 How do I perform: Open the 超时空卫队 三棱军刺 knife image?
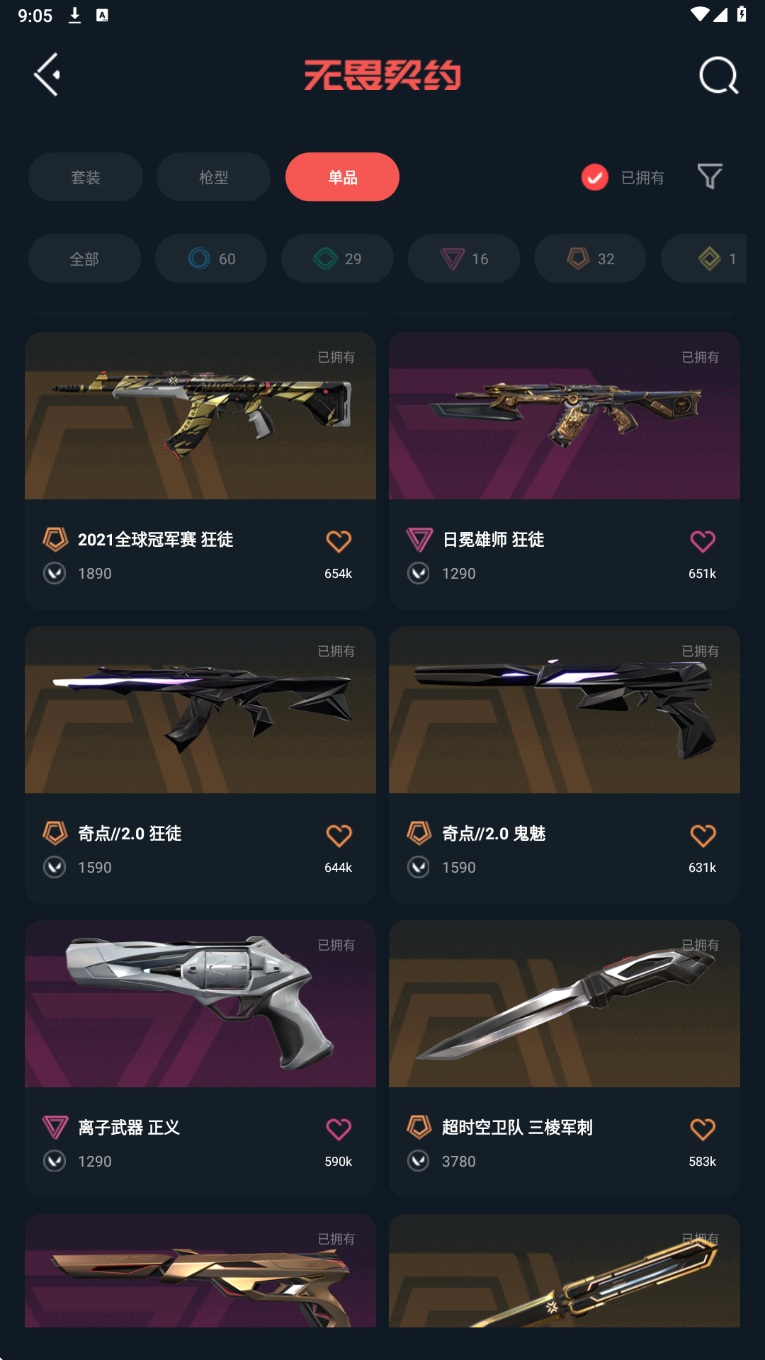click(x=564, y=1004)
